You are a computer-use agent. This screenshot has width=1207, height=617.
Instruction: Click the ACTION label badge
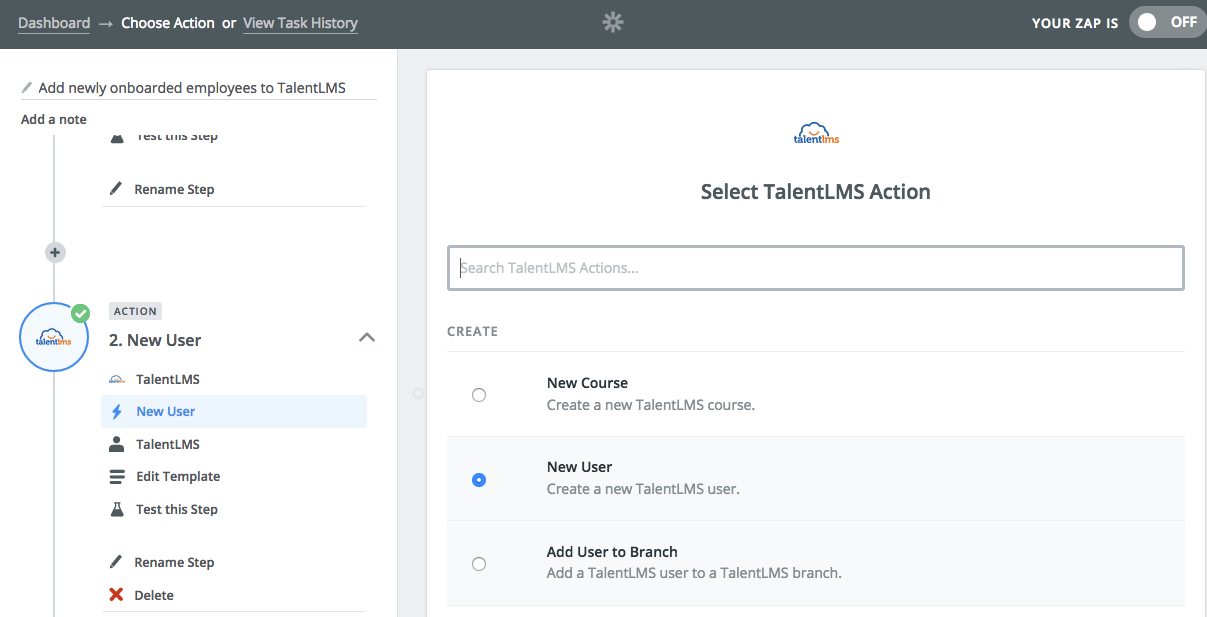click(x=135, y=311)
